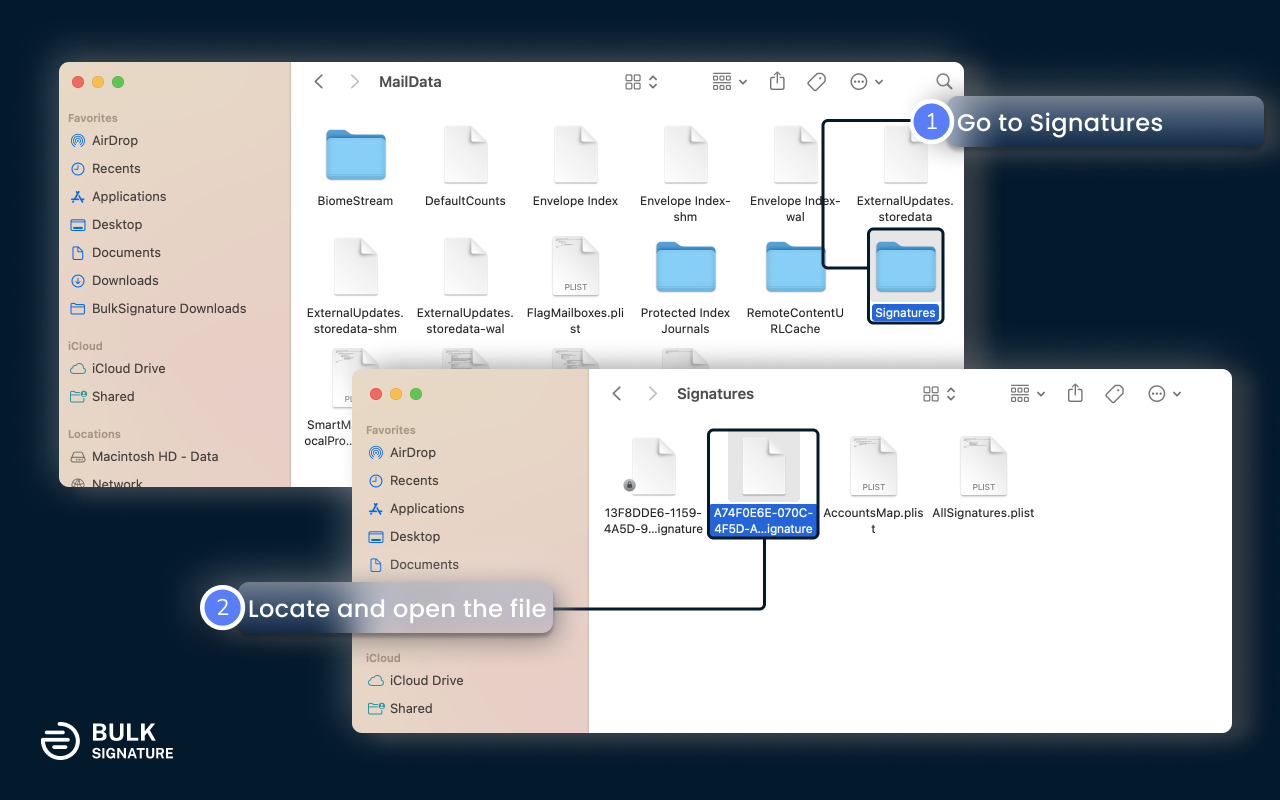Open view mode switcher in Signatures window
This screenshot has width=1280, height=800.
coord(939,394)
